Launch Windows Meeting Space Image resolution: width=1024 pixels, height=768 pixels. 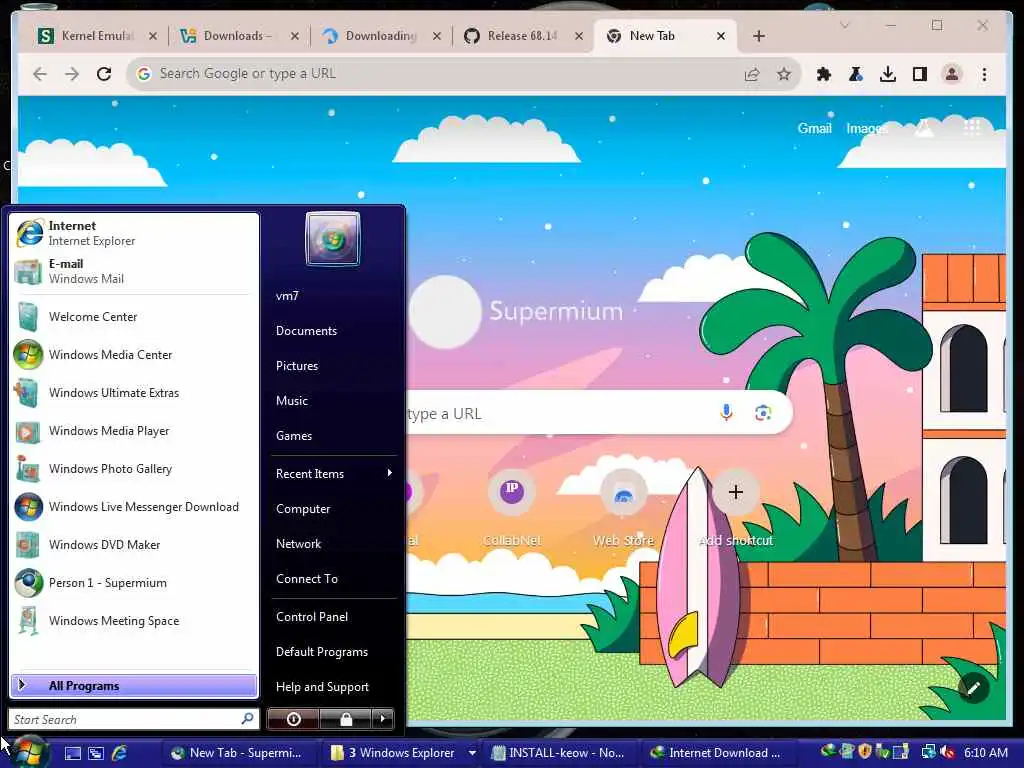(x=134, y=620)
